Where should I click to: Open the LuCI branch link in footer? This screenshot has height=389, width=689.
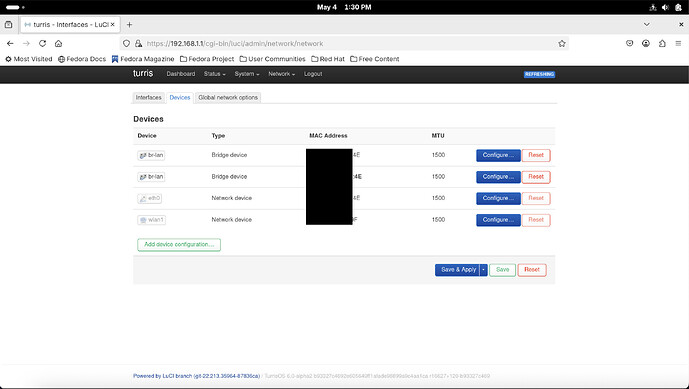[x=196, y=376]
